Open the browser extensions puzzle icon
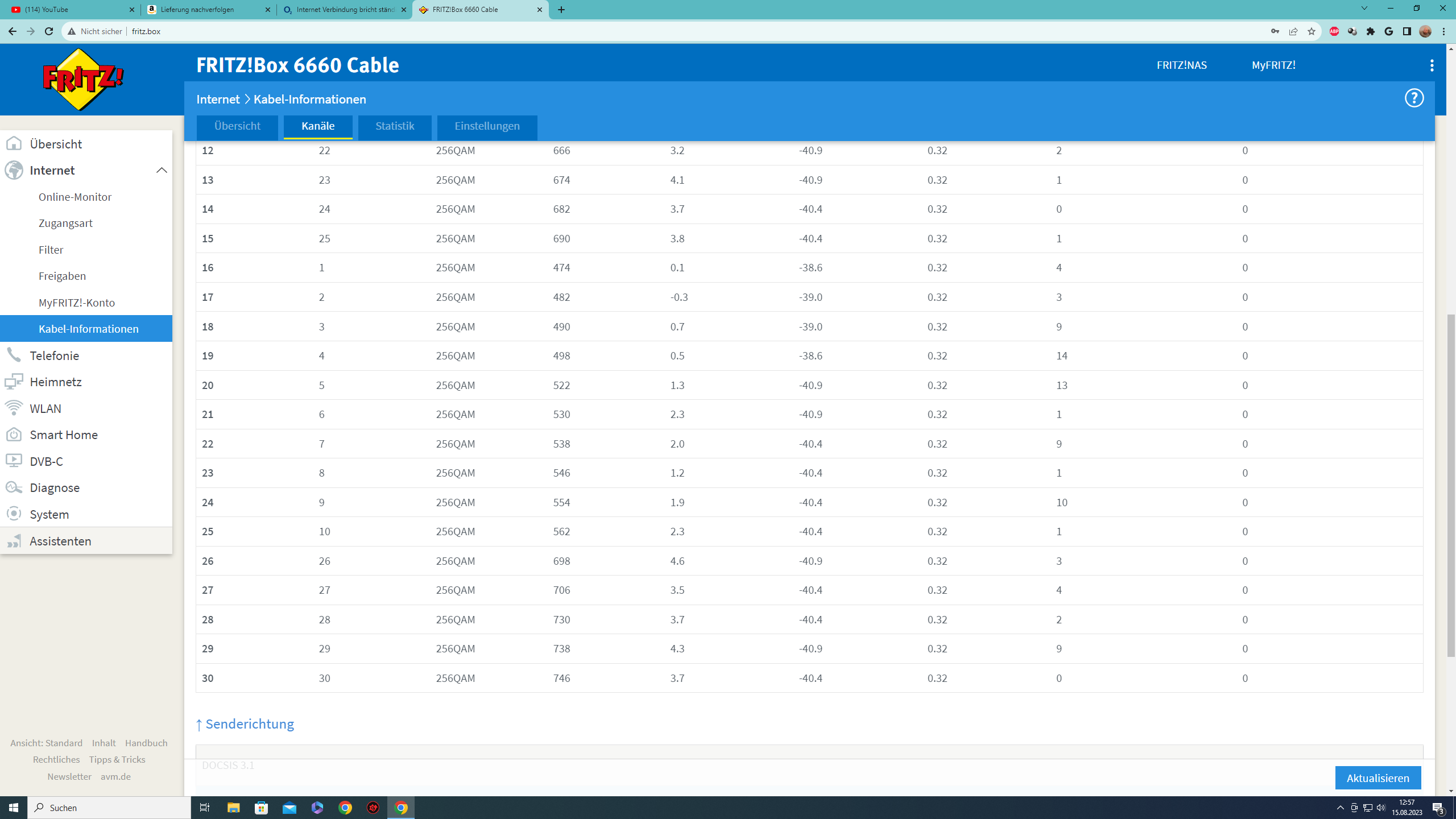The image size is (1456, 819). tap(1371, 31)
